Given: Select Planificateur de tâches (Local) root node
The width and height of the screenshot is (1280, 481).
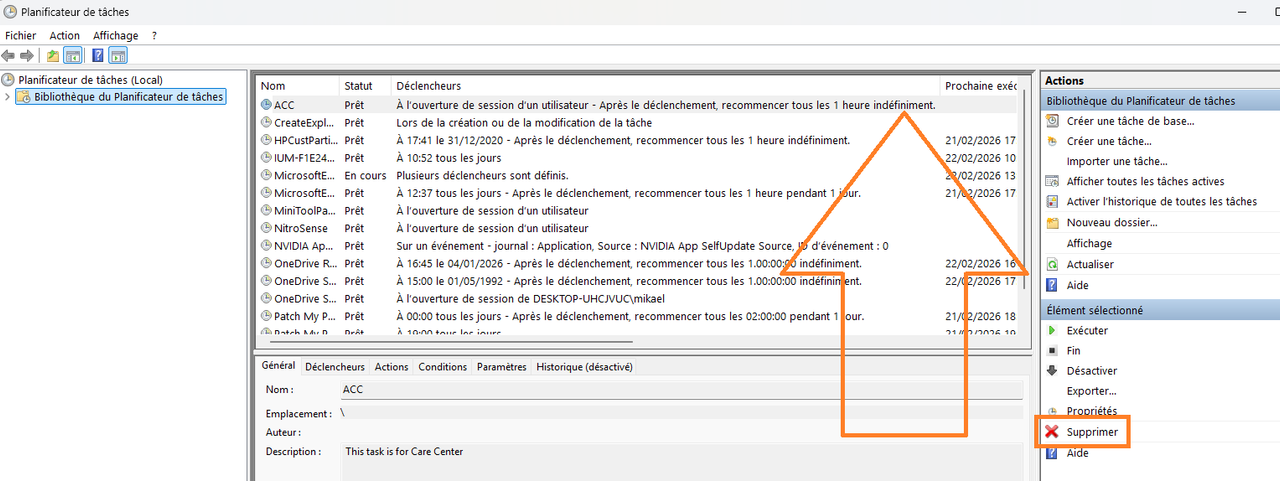Looking at the screenshot, I should pos(89,80).
